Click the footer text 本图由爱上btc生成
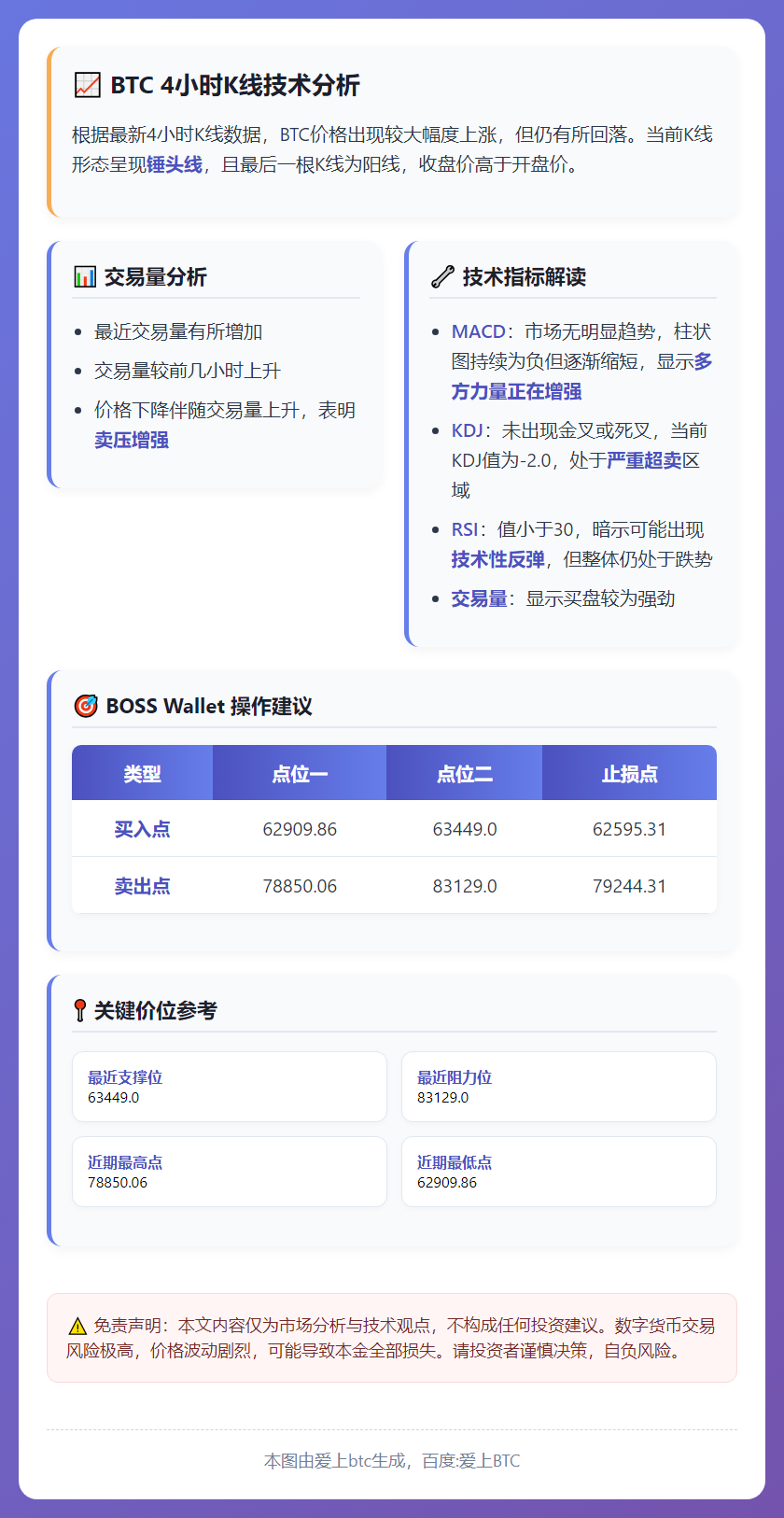 pyautogui.click(x=335, y=1461)
